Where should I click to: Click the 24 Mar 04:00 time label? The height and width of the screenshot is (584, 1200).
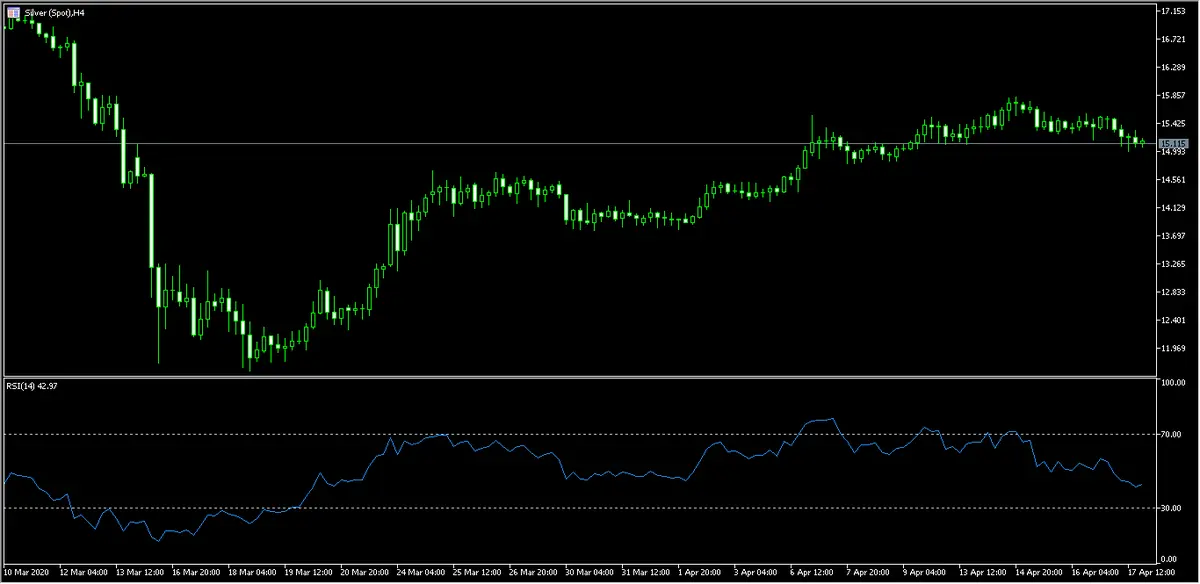(x=420, y=574)
